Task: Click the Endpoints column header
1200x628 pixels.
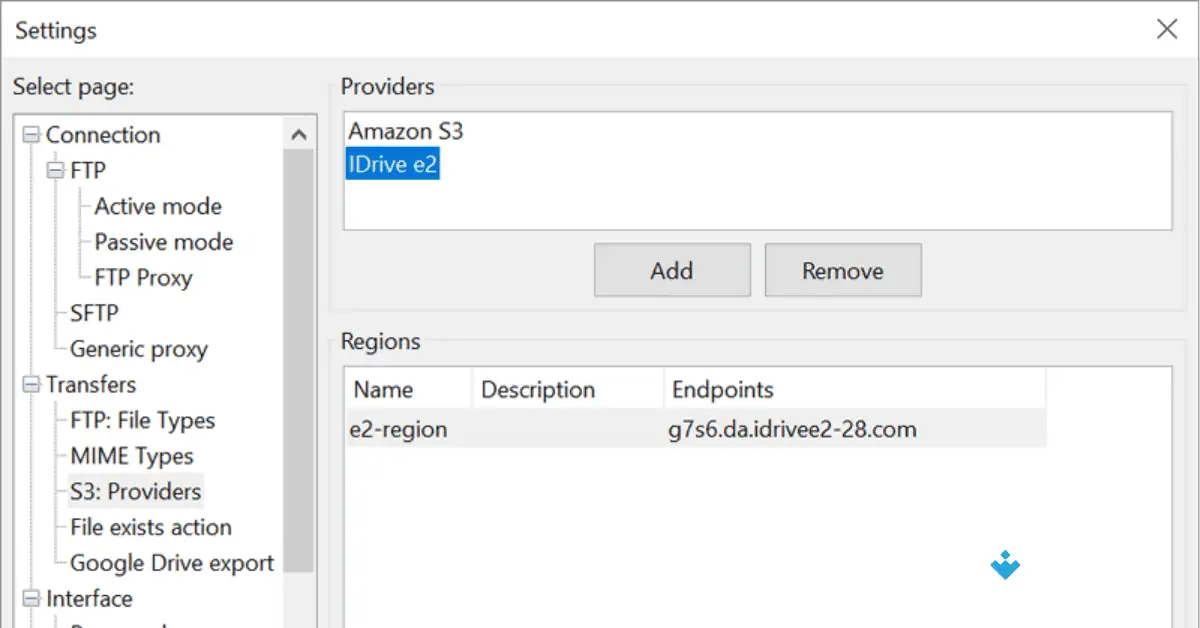Action: [x=722, y=389]
